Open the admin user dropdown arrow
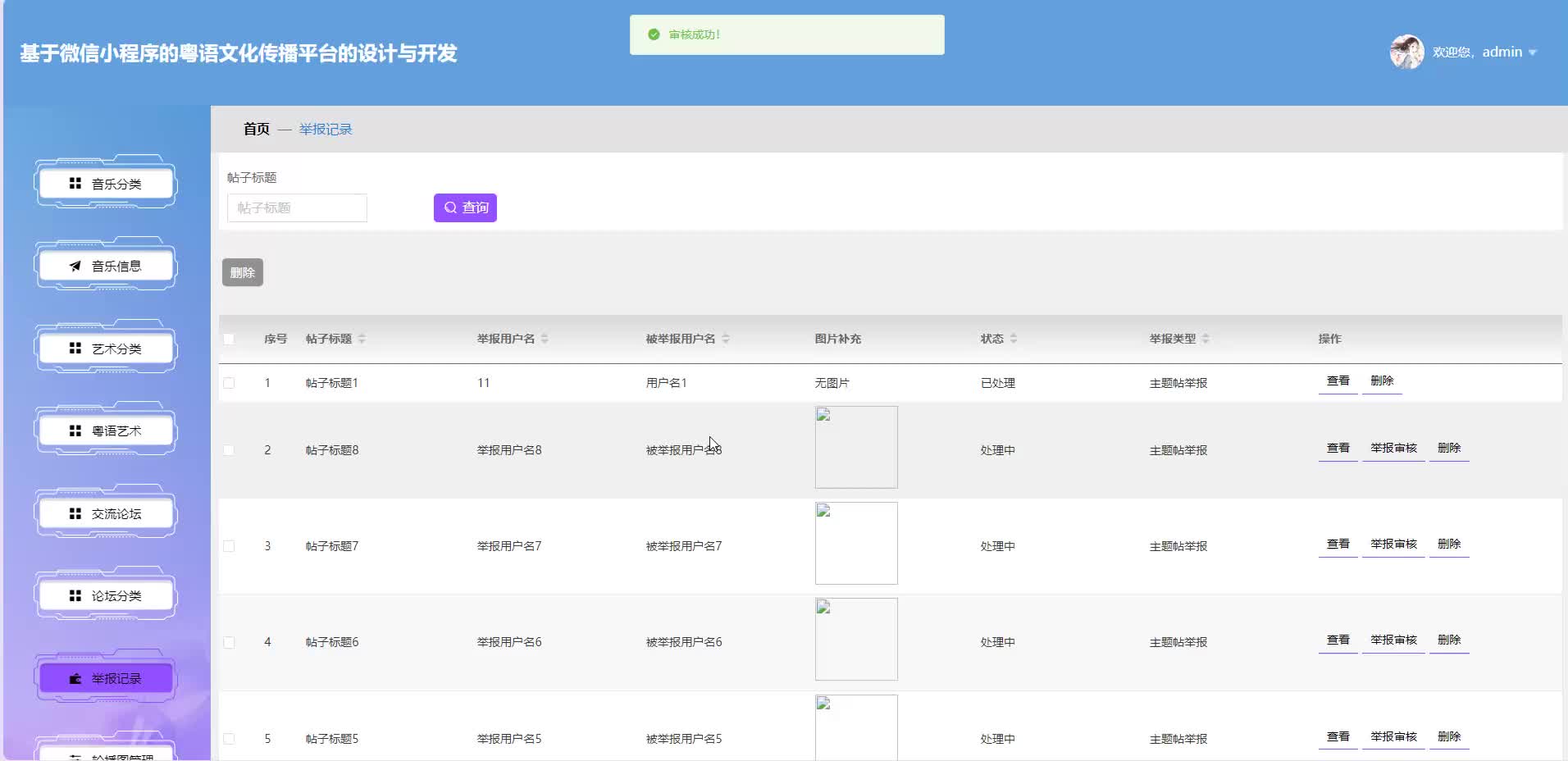The height and width of the screenshot is (761, 1568). [1533, 52]
